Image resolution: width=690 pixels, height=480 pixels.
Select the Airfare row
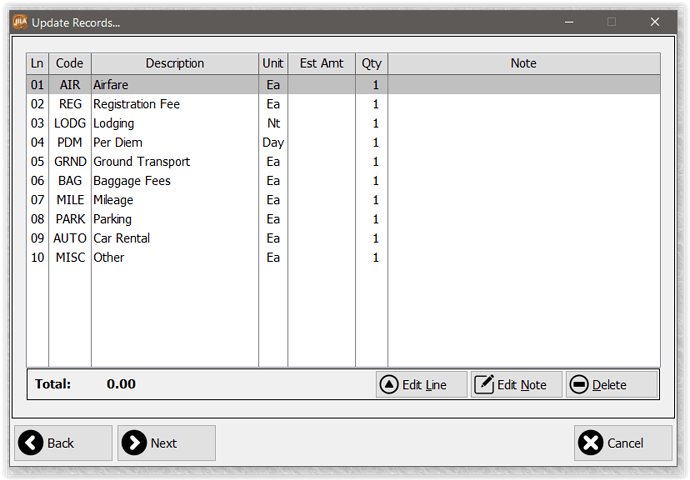point(343,84)
